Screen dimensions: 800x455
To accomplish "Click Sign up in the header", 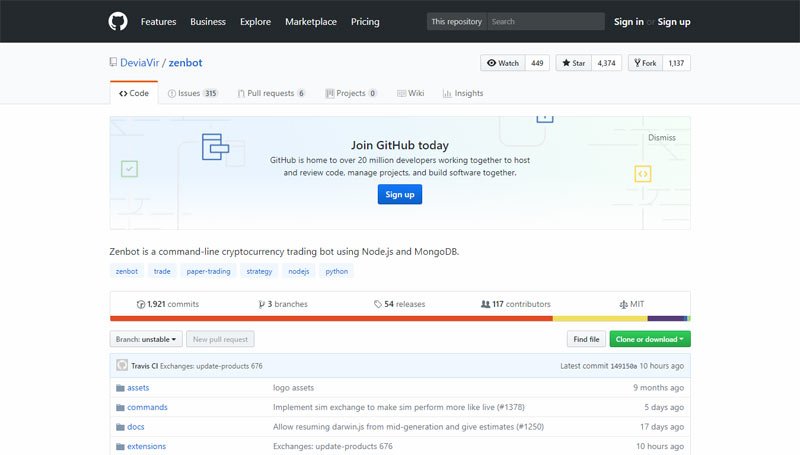I will (673, 21).
